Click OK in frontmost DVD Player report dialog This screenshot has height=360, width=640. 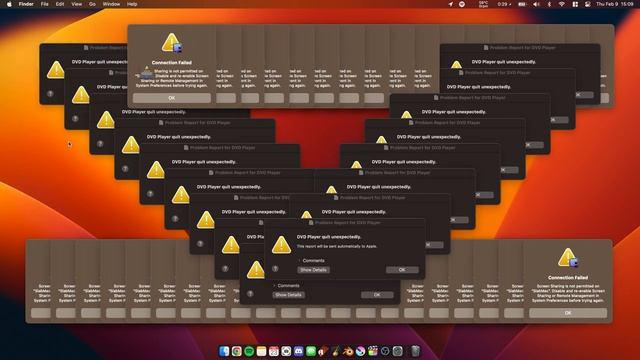click(402, 270)
